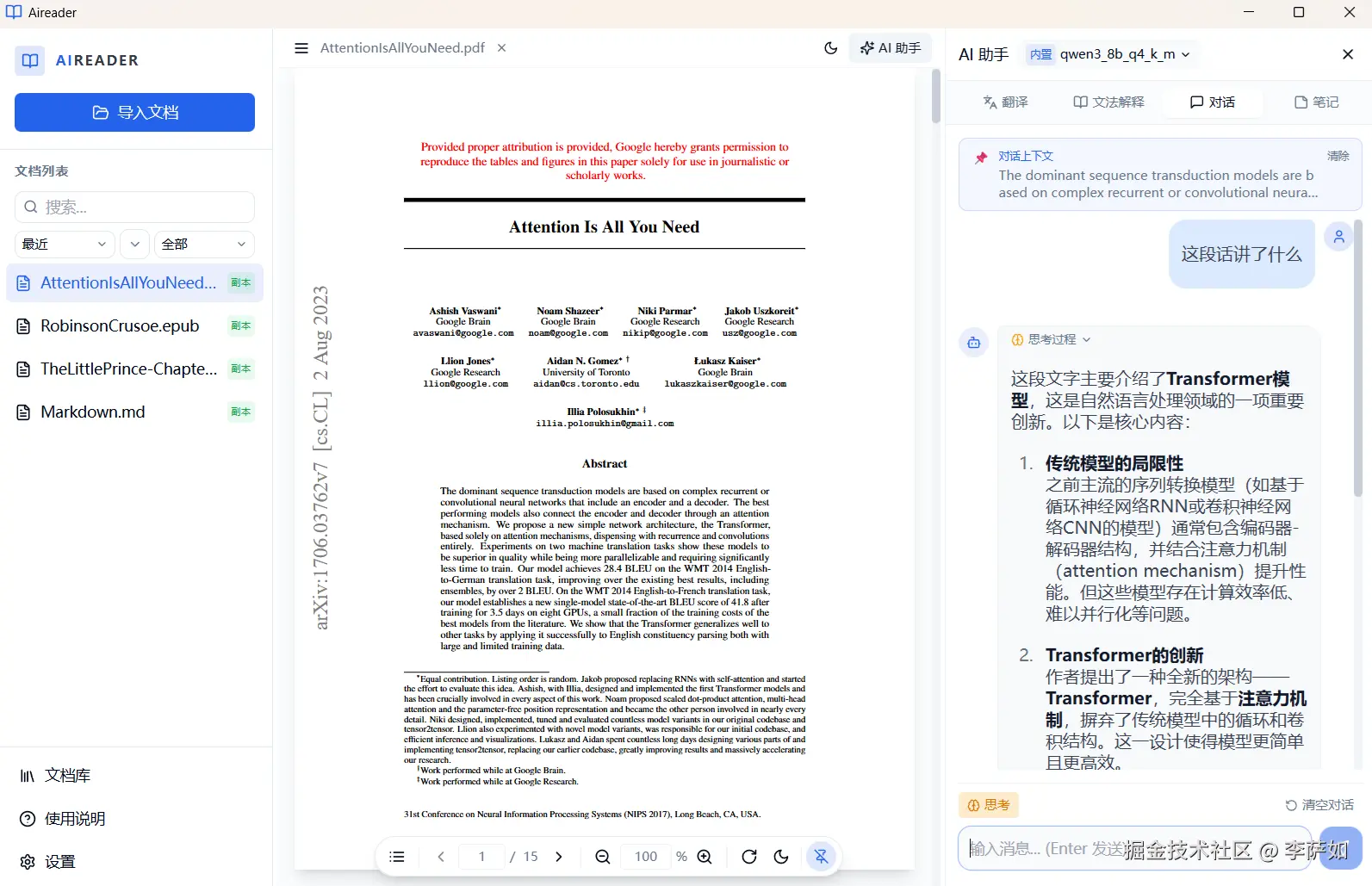Toggle the toolbar pin button
This screenshot has width=1372, height=886.
(x=822, y=857)
